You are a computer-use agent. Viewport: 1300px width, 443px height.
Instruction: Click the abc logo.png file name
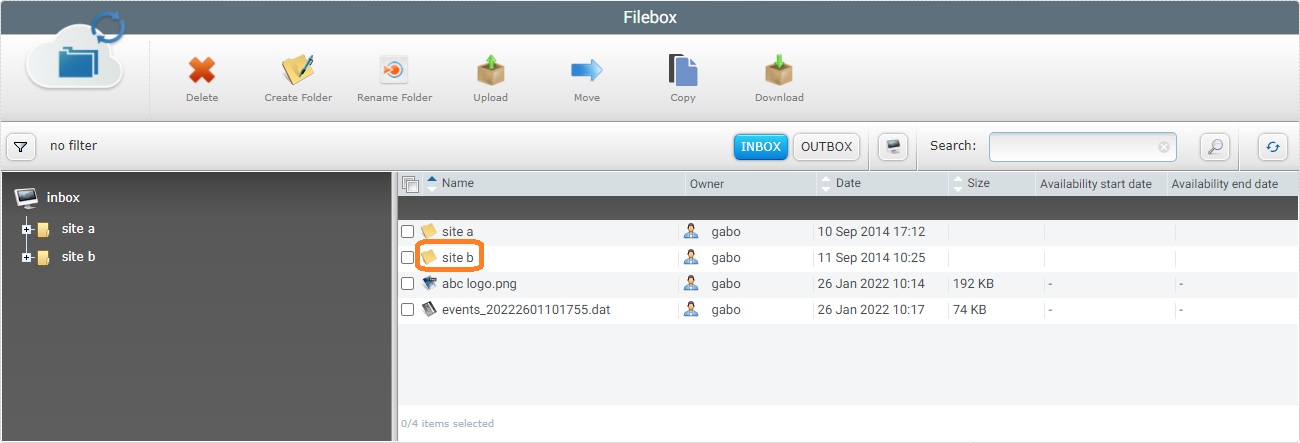coord(479,284)
